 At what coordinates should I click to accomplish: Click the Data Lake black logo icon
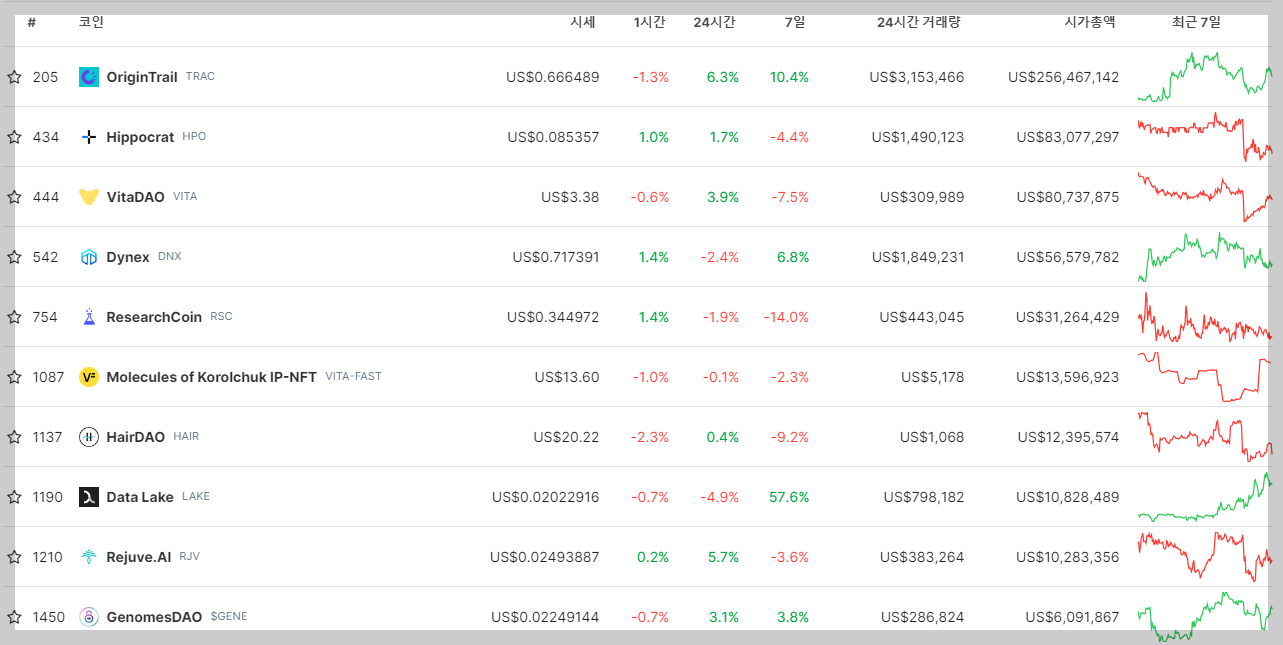click(89, 497)
